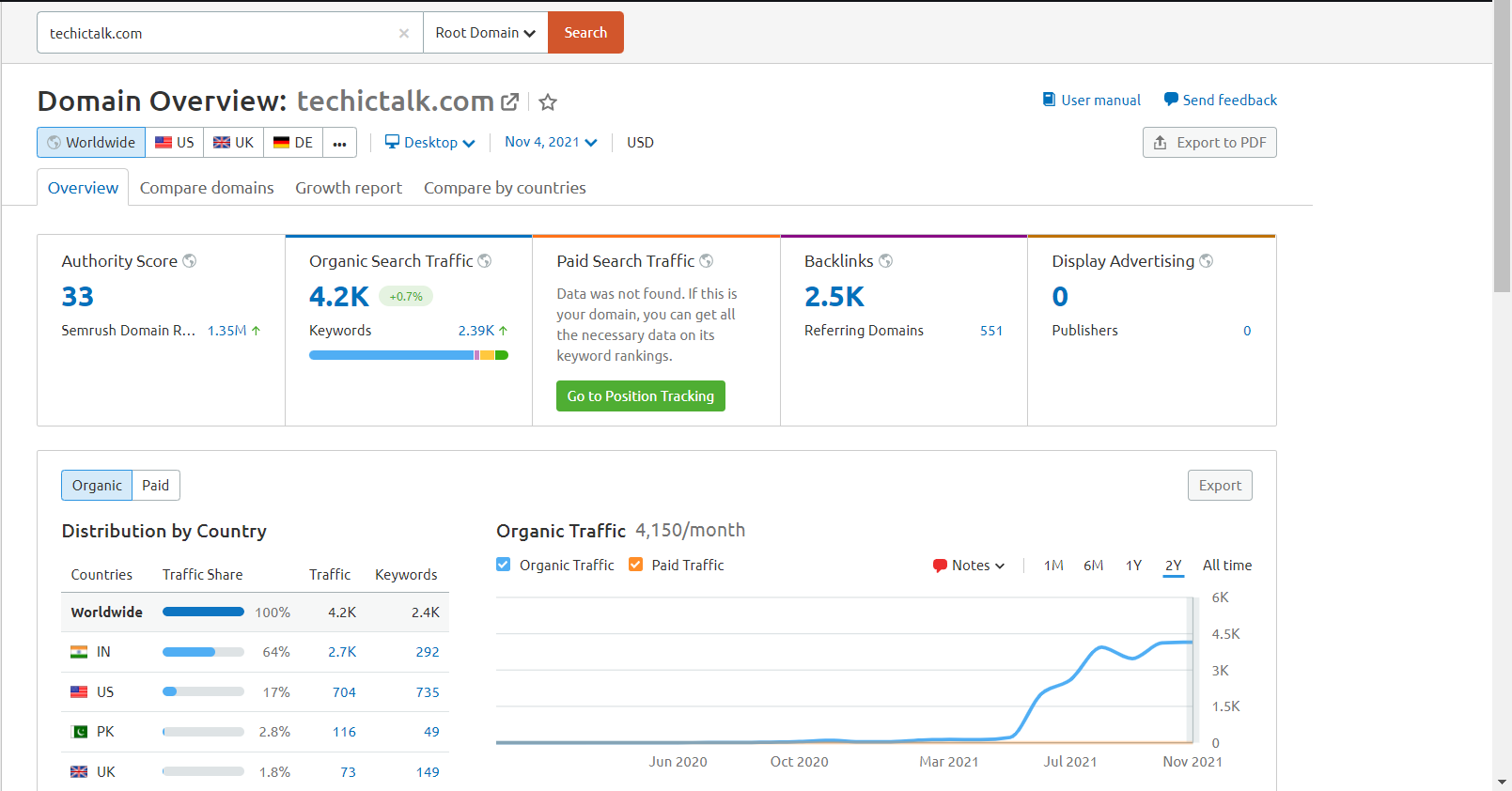
Task: Select 1Y time range
Action: pyautogui.click(x=1133, y=566)
